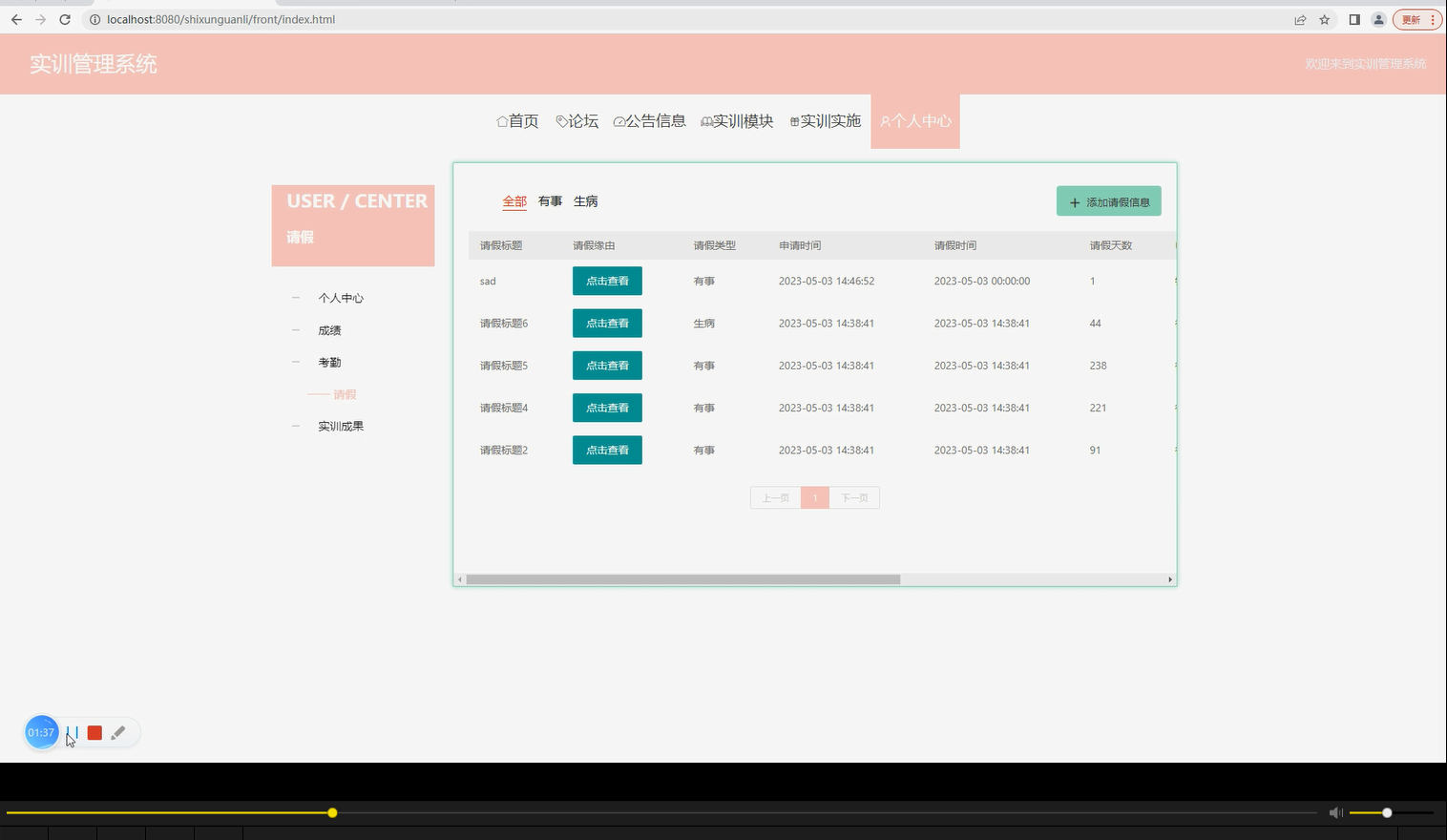Open 实训实施 nav item
Screen dimensions: 1447x840
(x=825, y=121)
